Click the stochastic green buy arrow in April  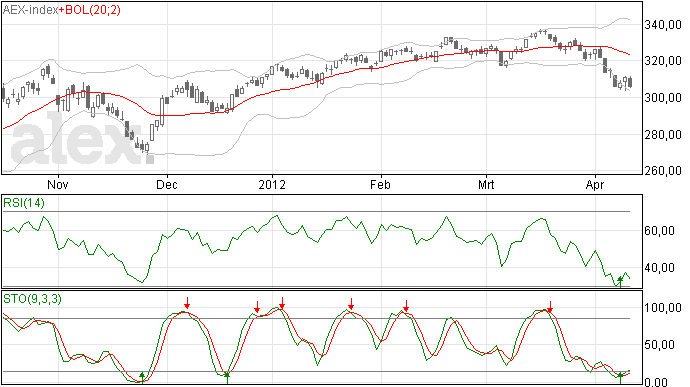click(x=620, y=378)
